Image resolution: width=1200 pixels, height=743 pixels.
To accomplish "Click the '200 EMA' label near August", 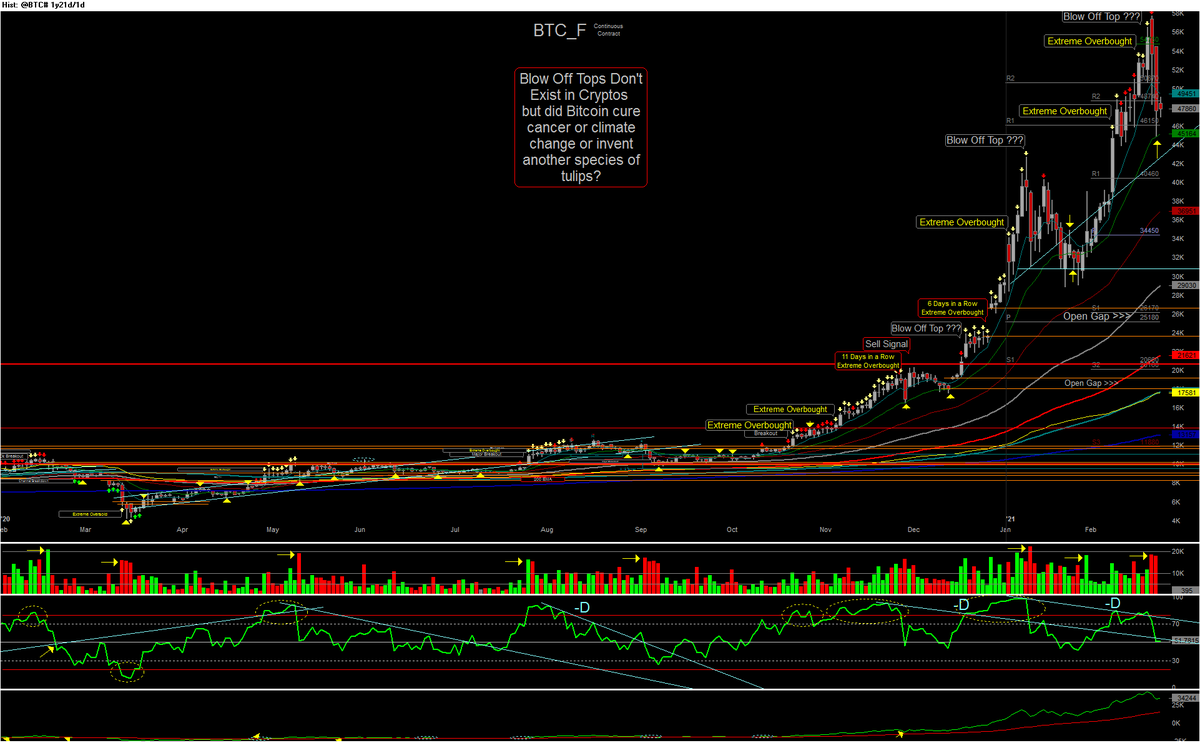I will (x=542, y=480).
